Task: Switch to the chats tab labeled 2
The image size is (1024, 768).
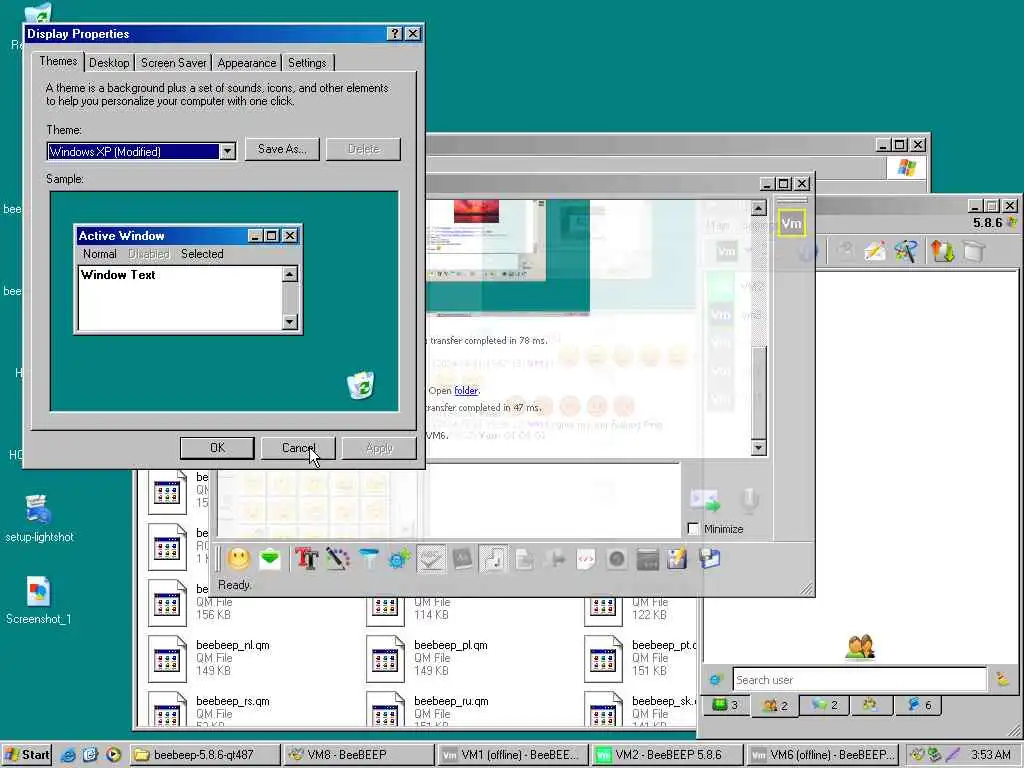Action: coord(824,705)
